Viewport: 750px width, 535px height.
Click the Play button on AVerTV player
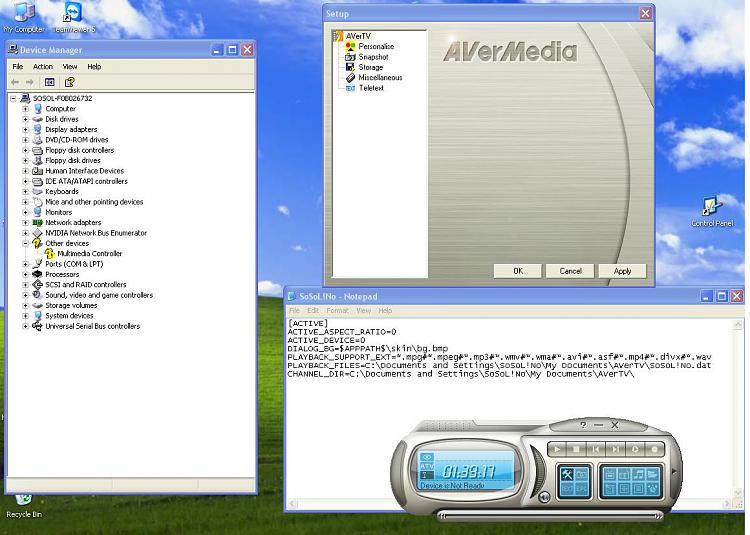click(x=557, y=449)
